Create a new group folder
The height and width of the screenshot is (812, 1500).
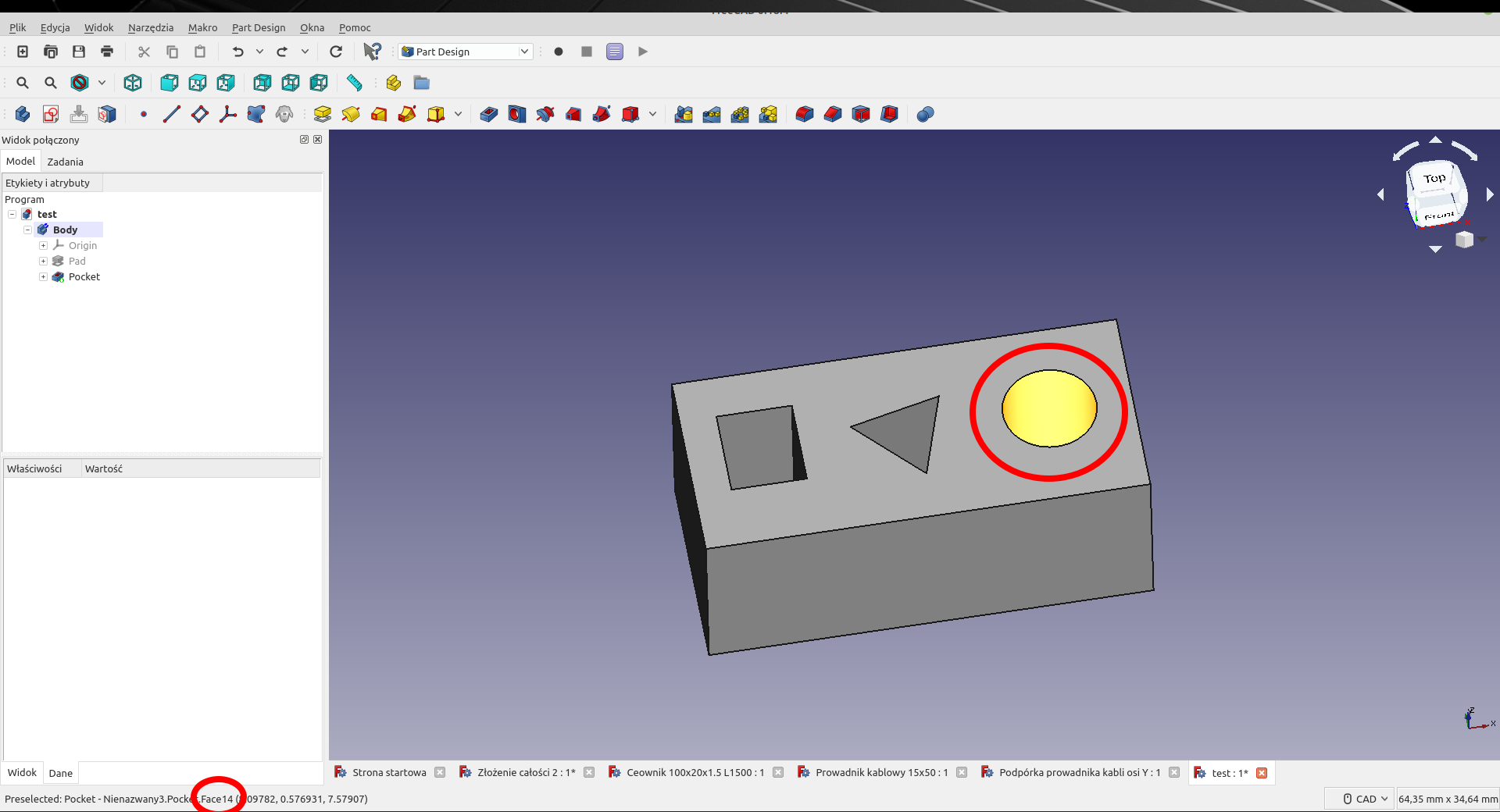click(422, 83)
